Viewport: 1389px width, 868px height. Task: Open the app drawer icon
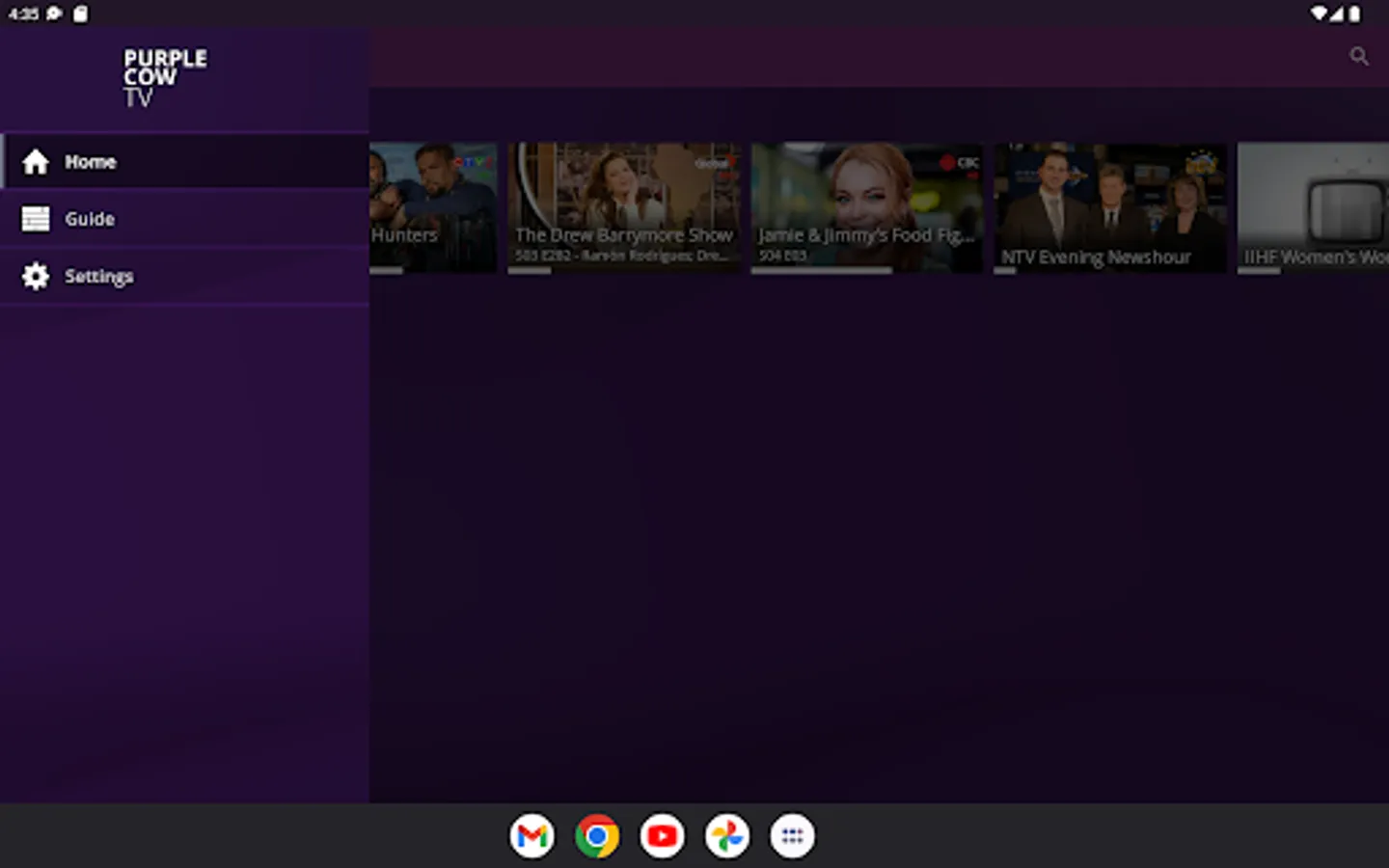coord(792,836)
